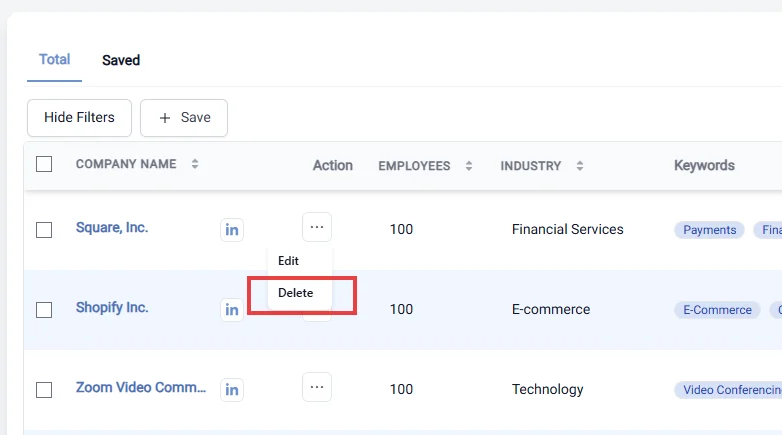Open the Shopify Inc. company link
The image size is (782, 435).
tap(112, 307)
